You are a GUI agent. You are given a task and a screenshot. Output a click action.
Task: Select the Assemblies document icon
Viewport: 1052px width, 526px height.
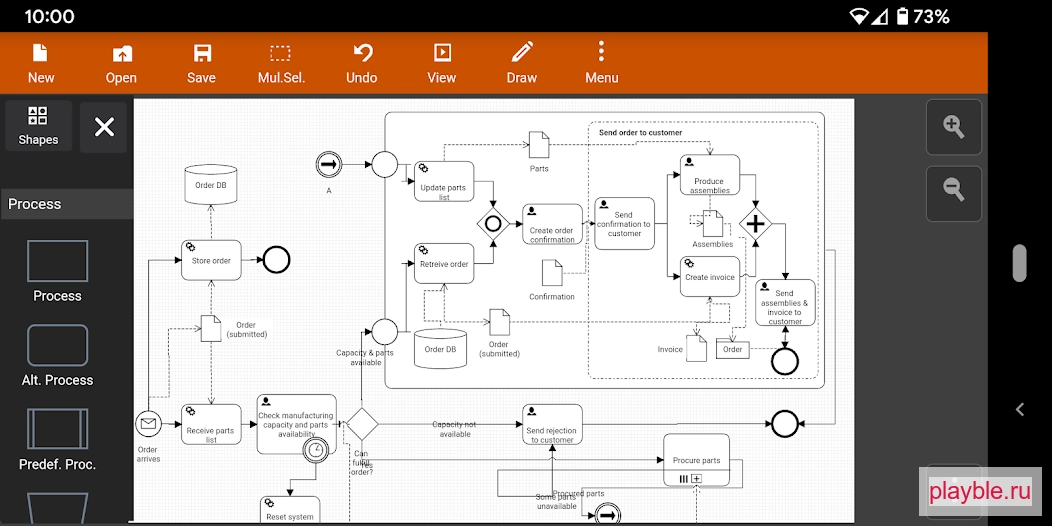713,223
